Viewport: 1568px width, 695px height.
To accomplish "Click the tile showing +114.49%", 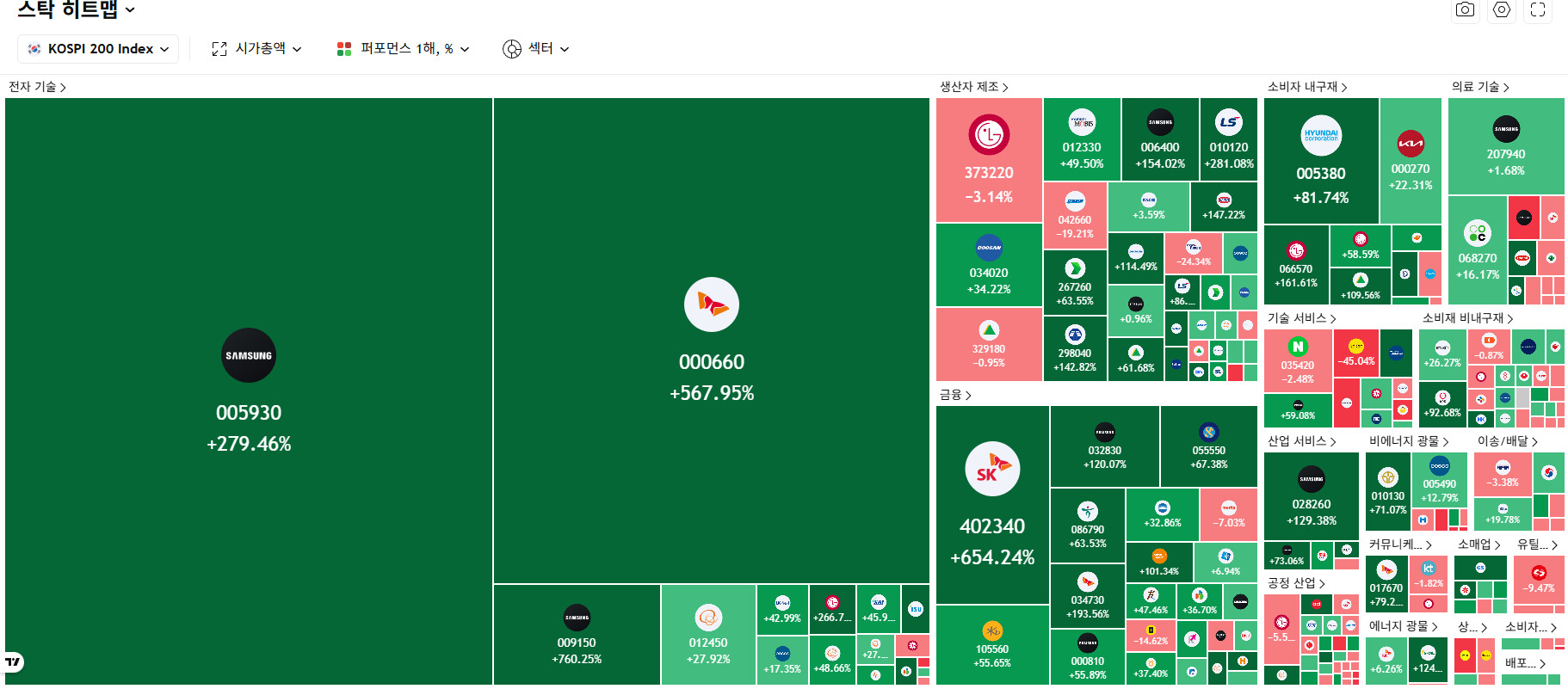I will (1136, 258).
